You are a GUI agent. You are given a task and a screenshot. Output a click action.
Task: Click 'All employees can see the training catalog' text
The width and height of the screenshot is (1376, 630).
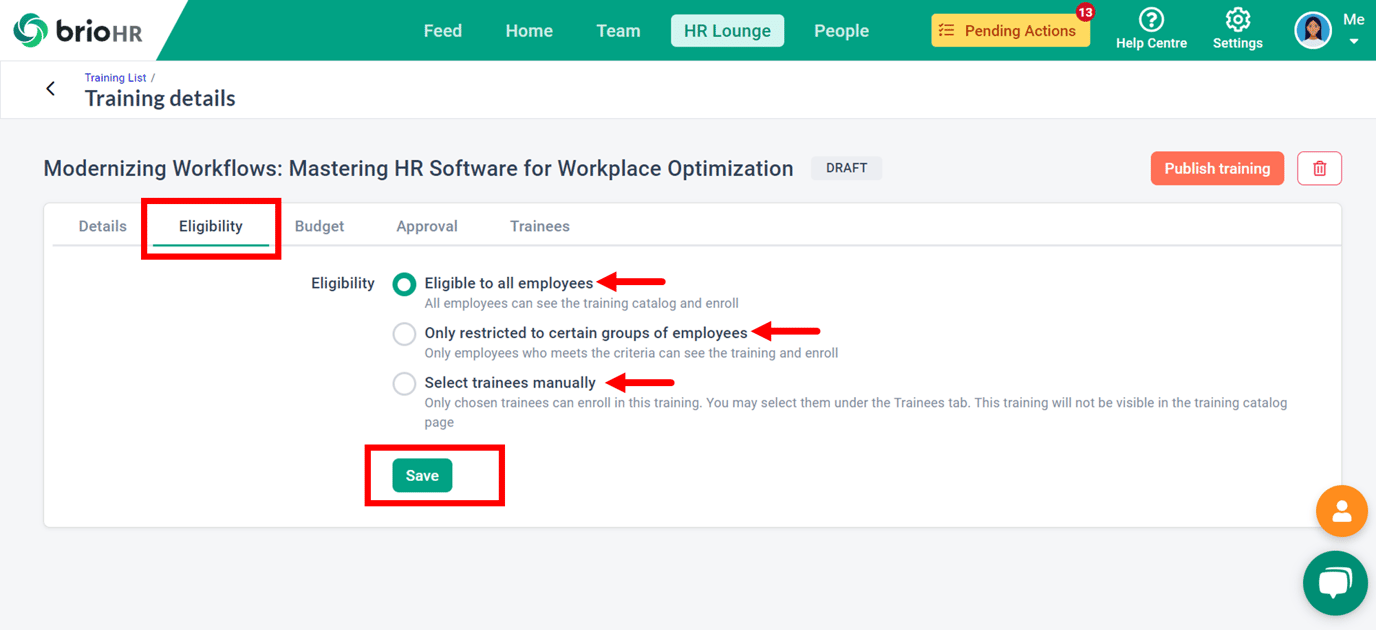582,303
